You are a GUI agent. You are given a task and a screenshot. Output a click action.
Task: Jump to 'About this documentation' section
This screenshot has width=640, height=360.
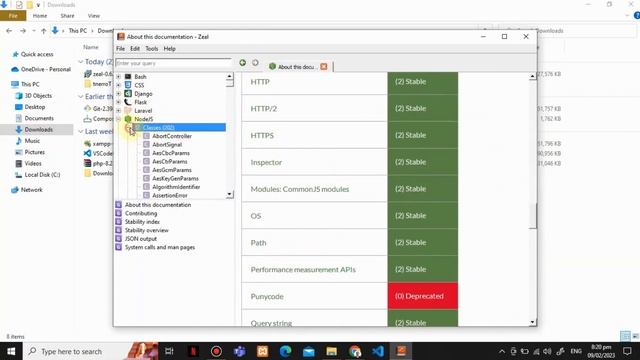pyautogui.click(x=158, y=205)
